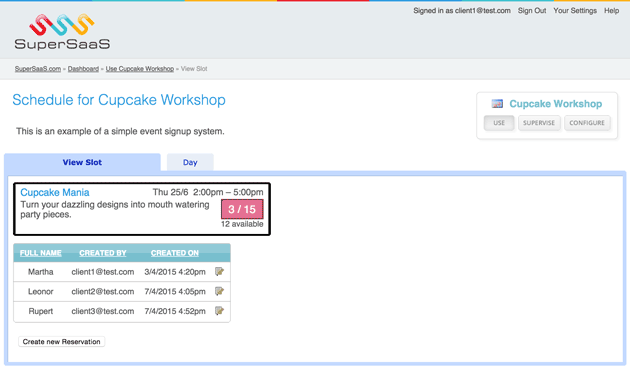Edit Martha's reservation via pencil icon

click(x=219, y=272)
